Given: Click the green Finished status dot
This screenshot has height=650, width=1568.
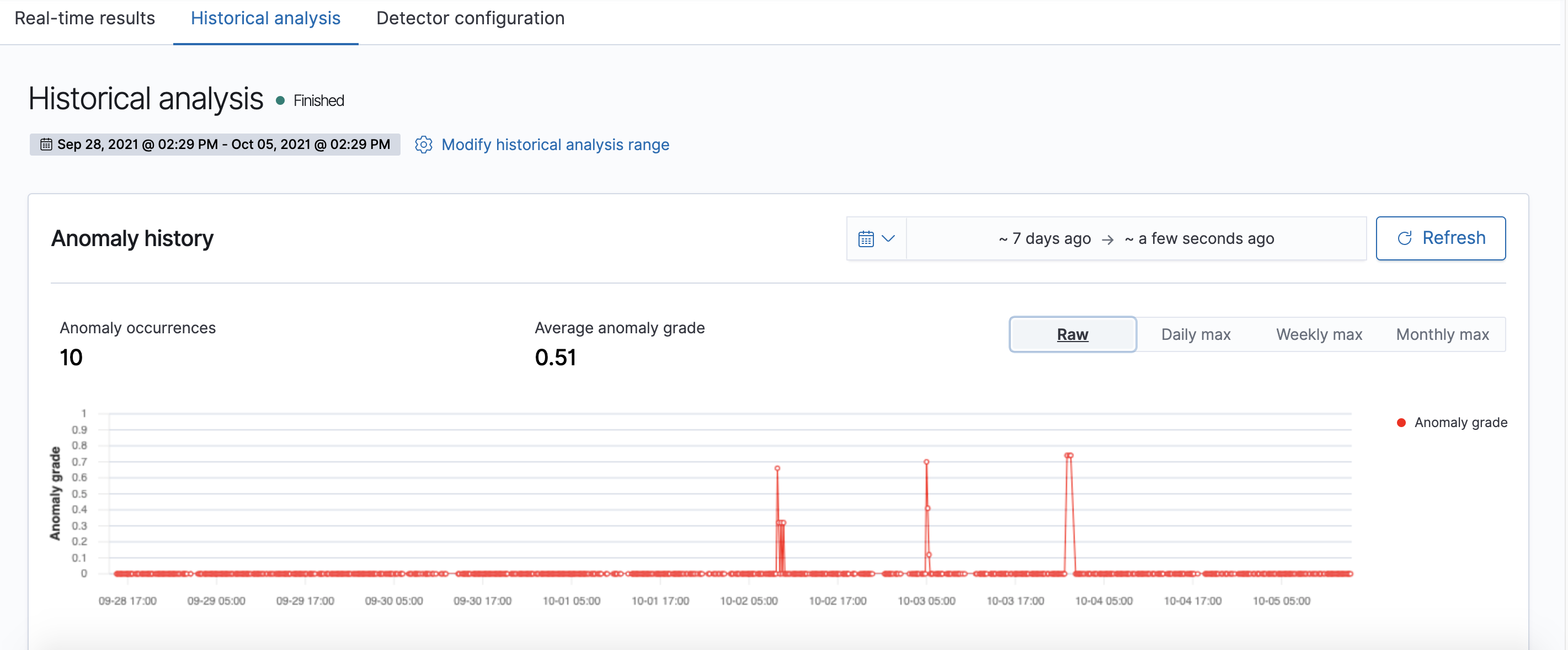Looking at the screenshot, I should coord(280,100).
